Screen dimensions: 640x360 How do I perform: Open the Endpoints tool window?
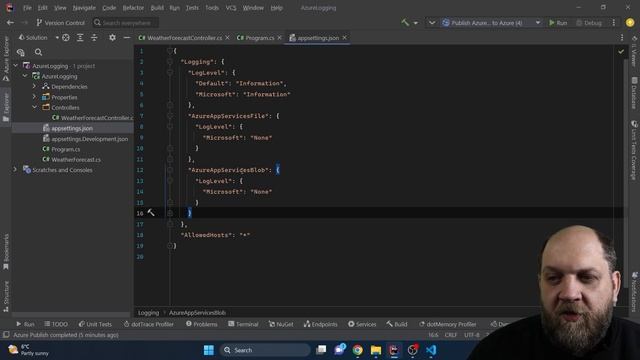[x=320, y=324]
